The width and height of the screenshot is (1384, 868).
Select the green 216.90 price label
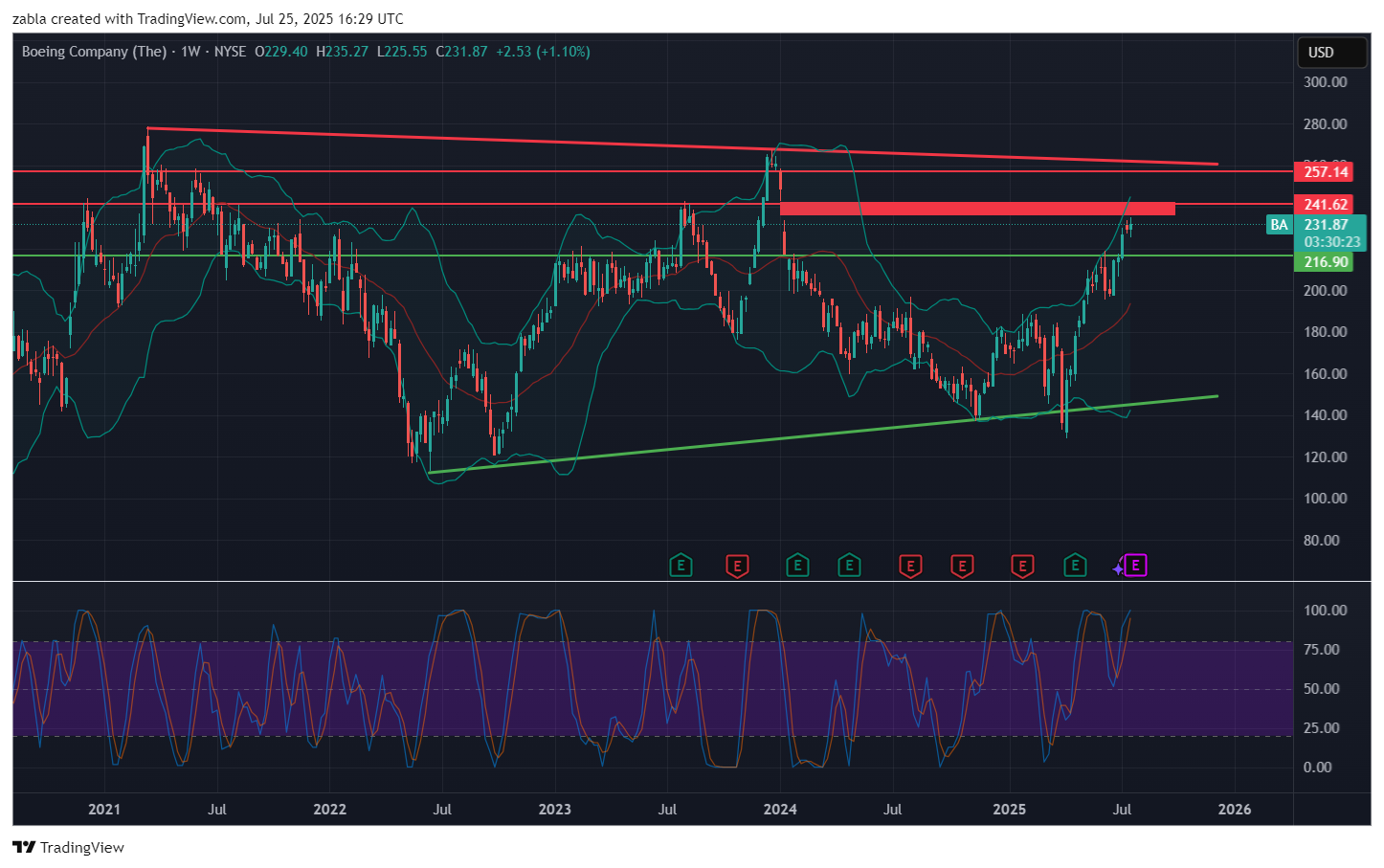[x=1326, y=262]
